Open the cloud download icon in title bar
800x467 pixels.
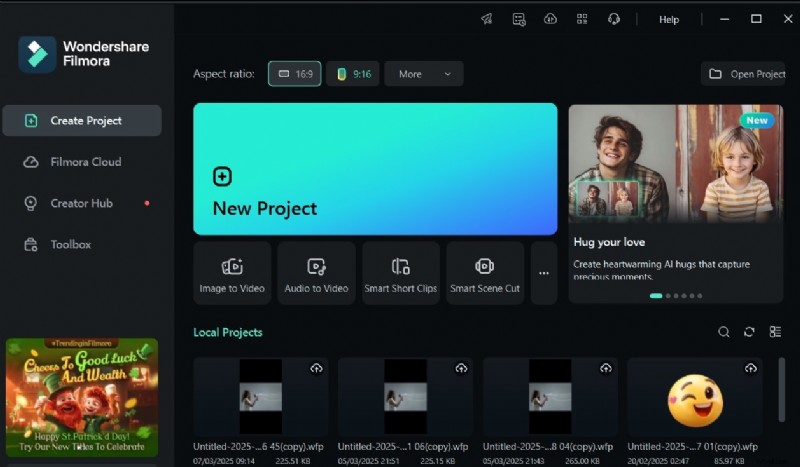[549, 19]
